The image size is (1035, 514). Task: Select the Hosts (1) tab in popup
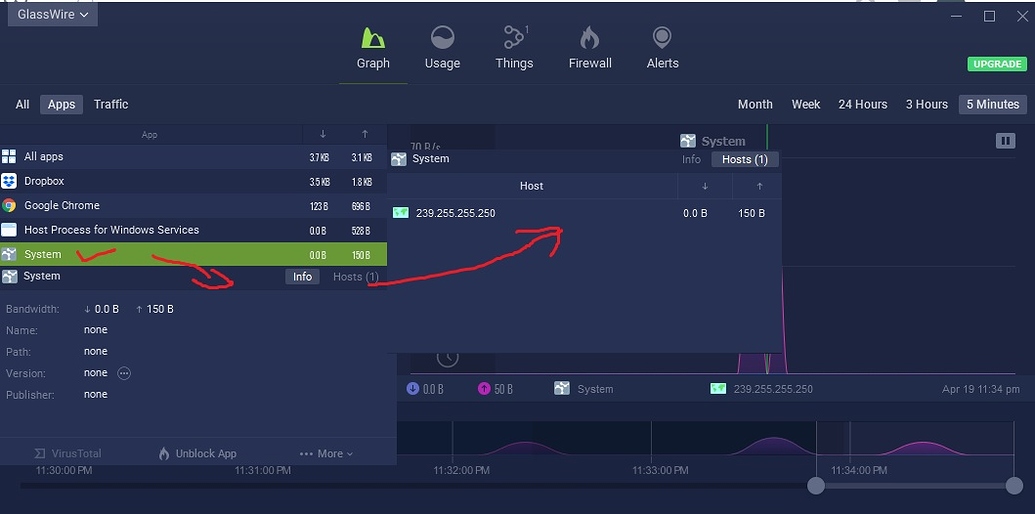(x=744, y=160)
